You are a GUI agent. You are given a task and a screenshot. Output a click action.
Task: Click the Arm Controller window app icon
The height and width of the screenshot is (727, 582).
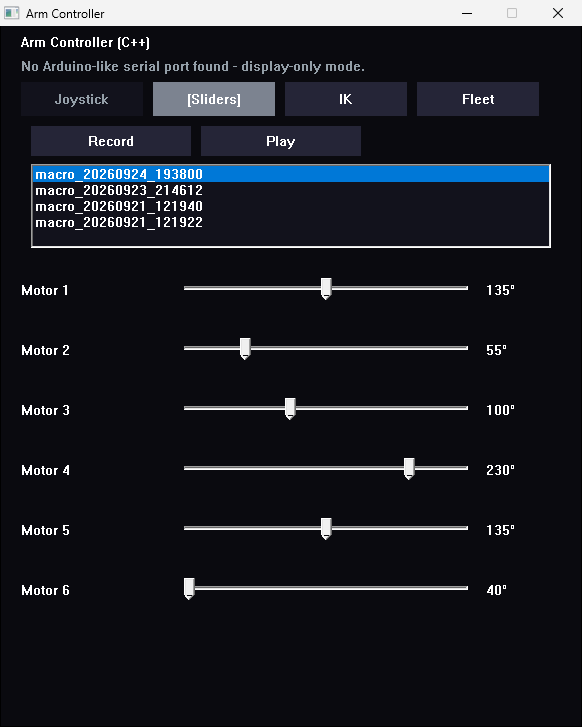12,13
